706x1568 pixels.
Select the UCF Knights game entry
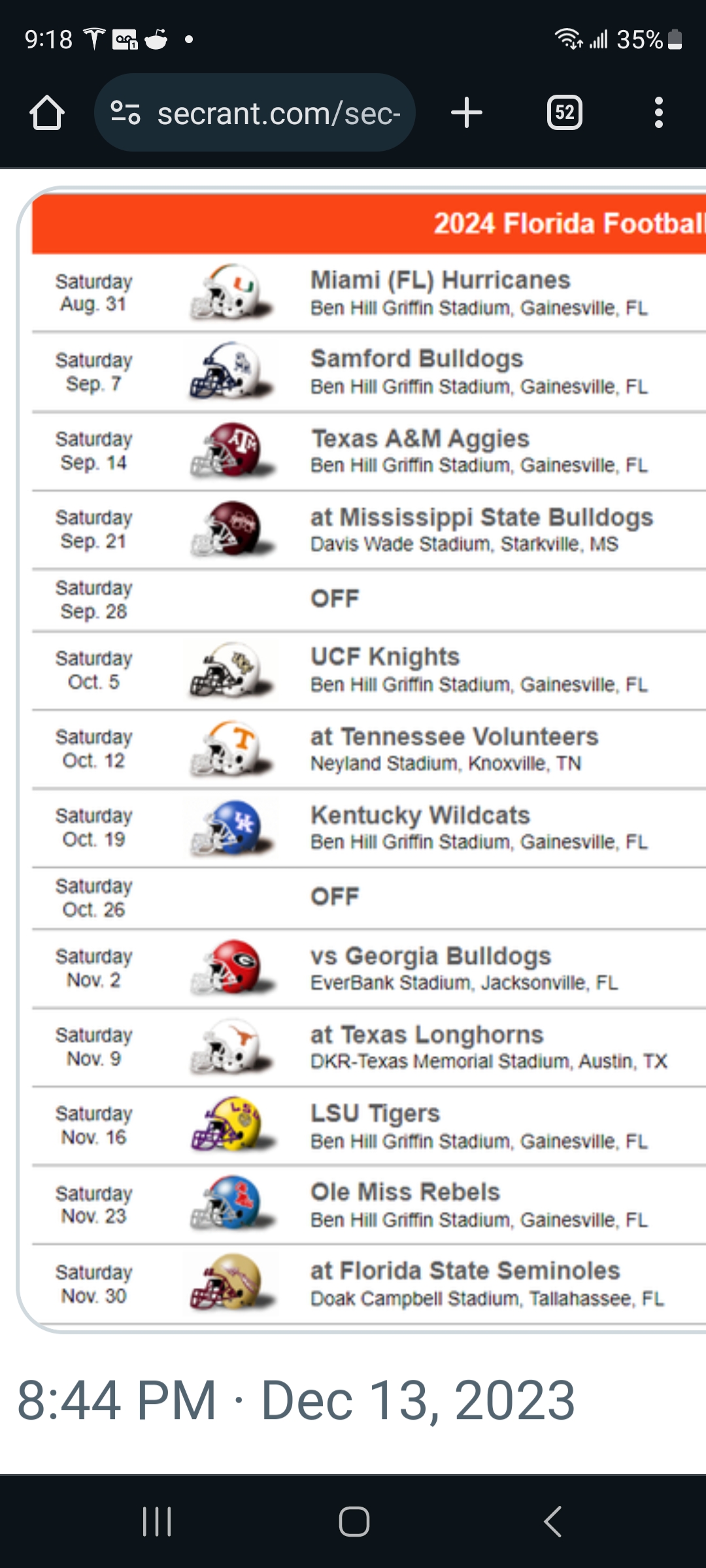pyautogui.click(x=385, y=657)
